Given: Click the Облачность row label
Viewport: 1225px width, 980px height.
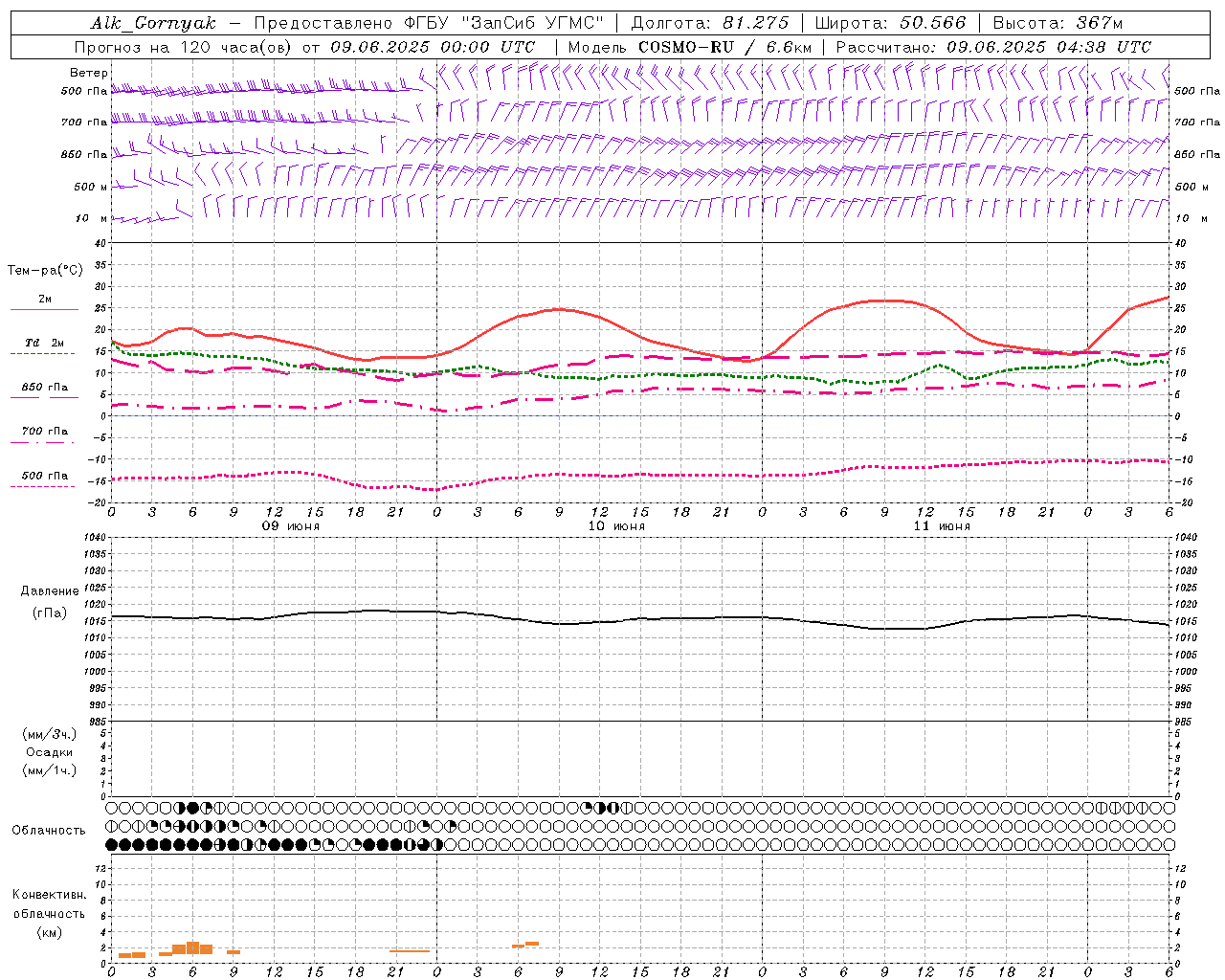Looking at the screenshot, I should 49,831.
